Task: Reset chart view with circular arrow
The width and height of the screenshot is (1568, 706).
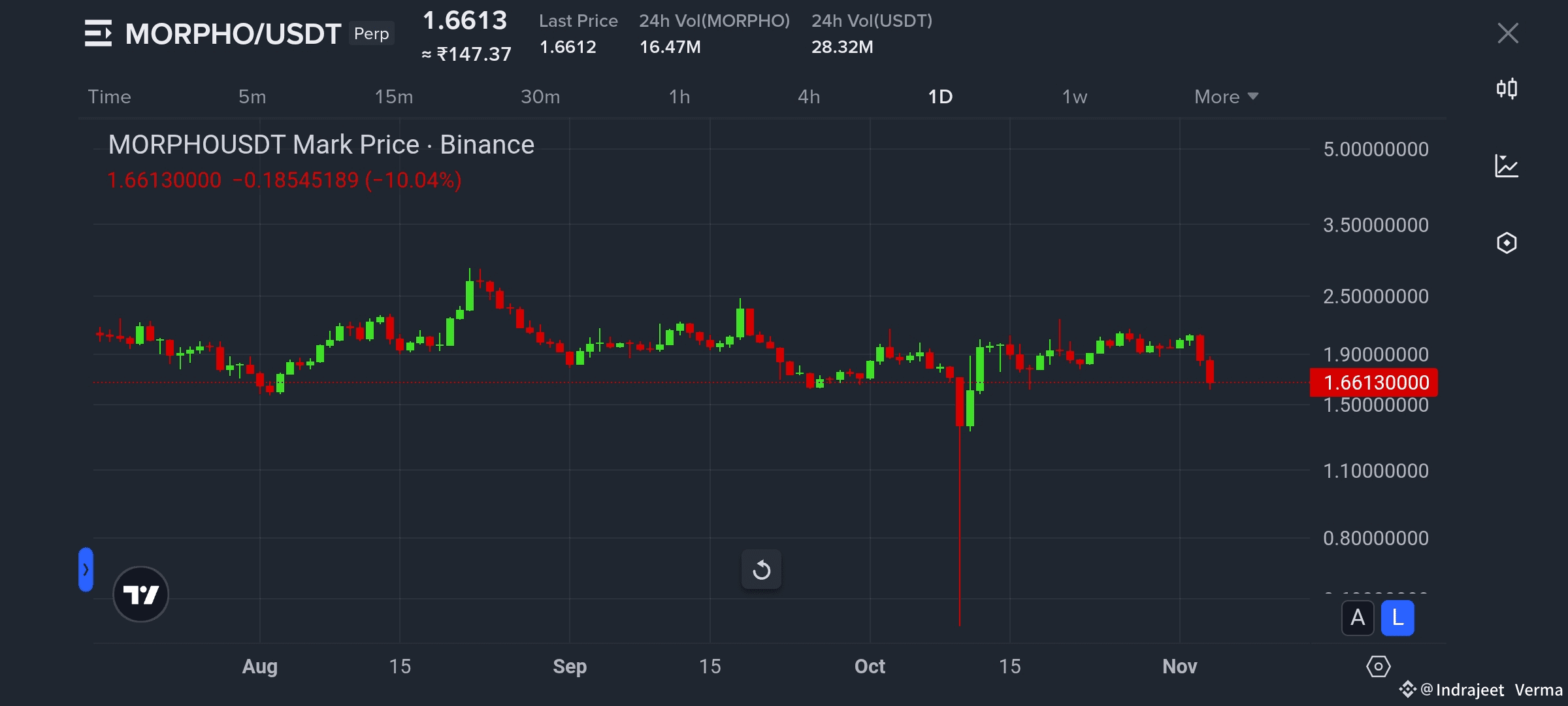Action: (761, 569)
